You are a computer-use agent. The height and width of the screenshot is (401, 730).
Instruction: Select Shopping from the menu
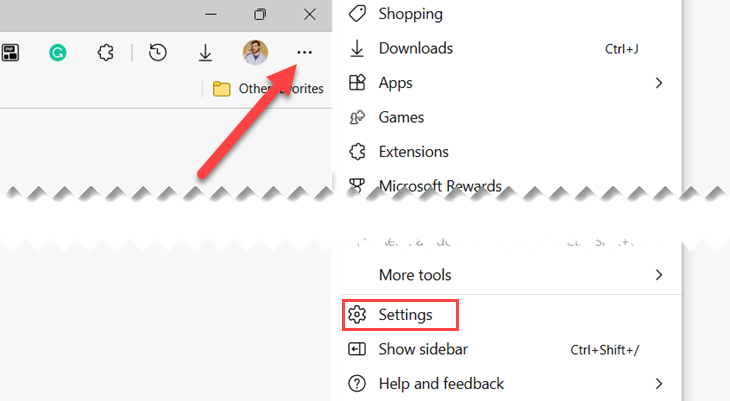410,14
